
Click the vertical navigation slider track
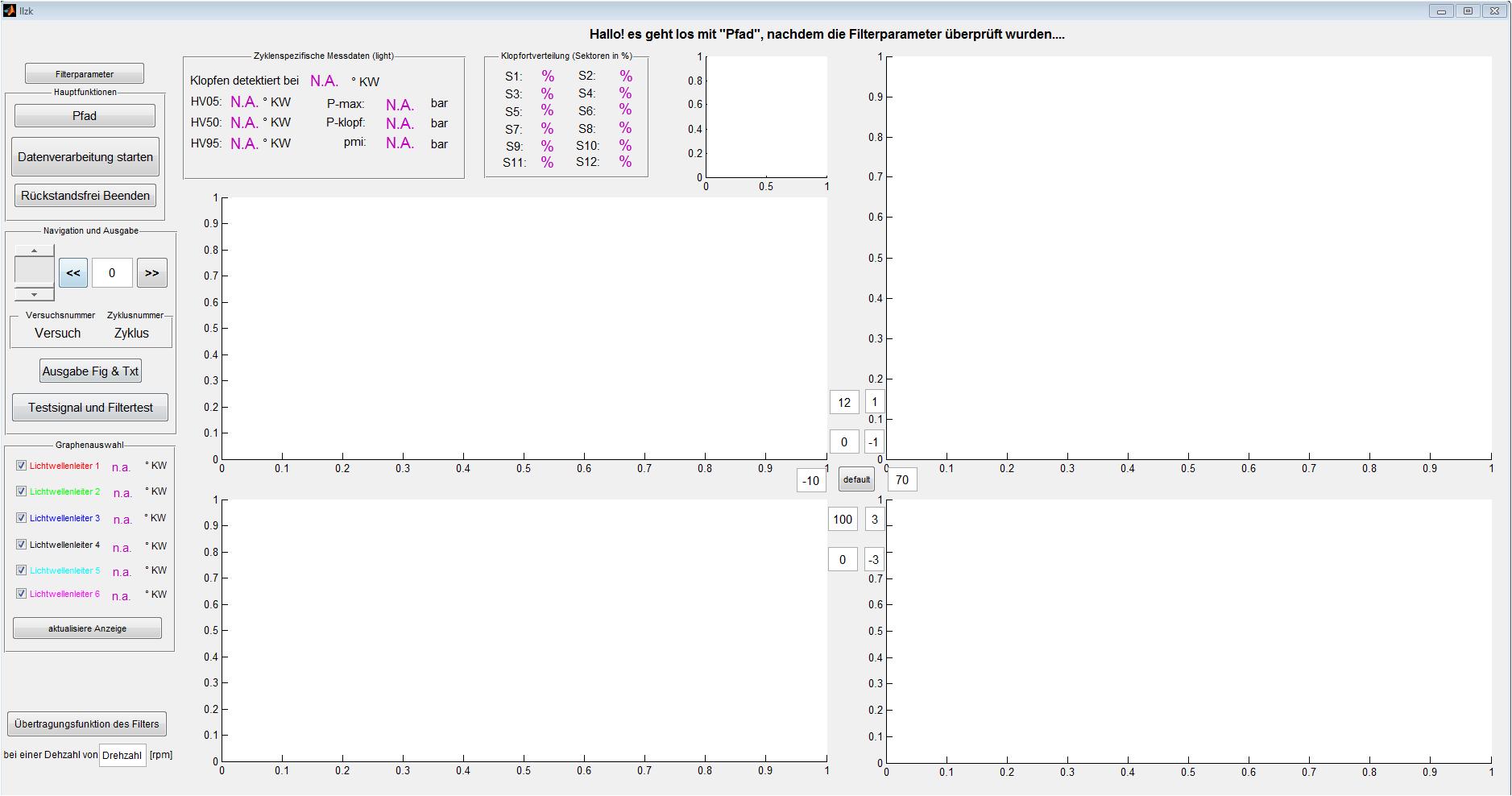34,273
